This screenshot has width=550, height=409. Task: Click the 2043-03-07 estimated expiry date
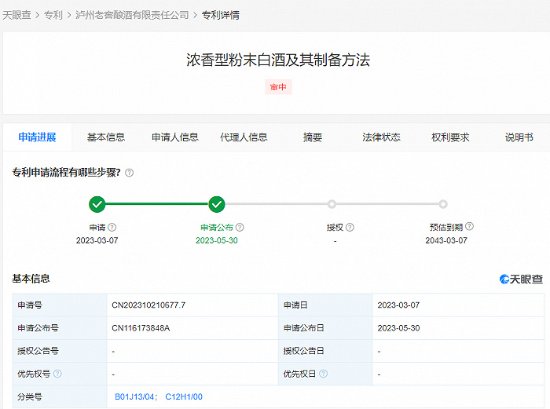click(x=446, y=240)
